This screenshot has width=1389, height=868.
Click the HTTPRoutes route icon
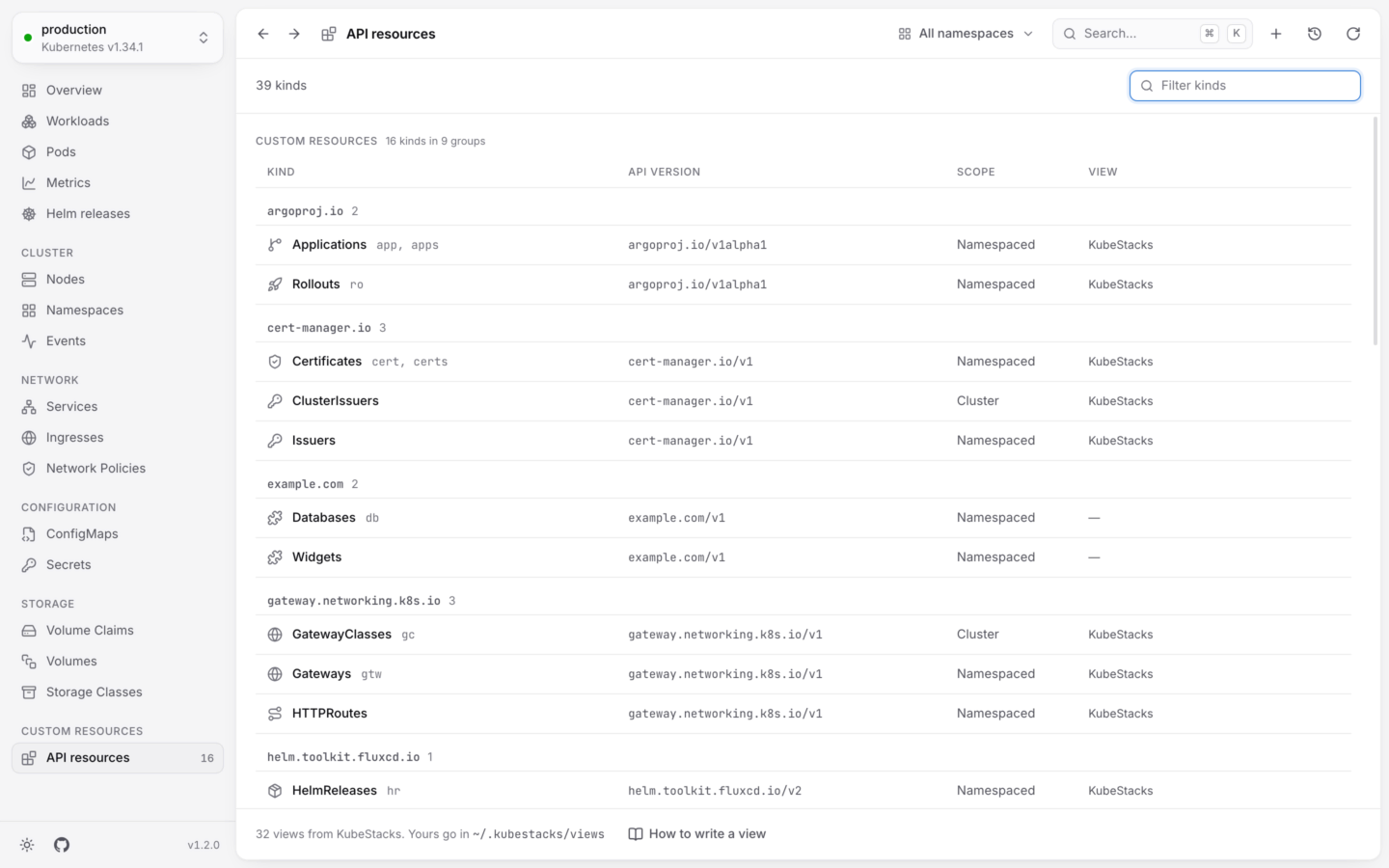pos(275,714)
